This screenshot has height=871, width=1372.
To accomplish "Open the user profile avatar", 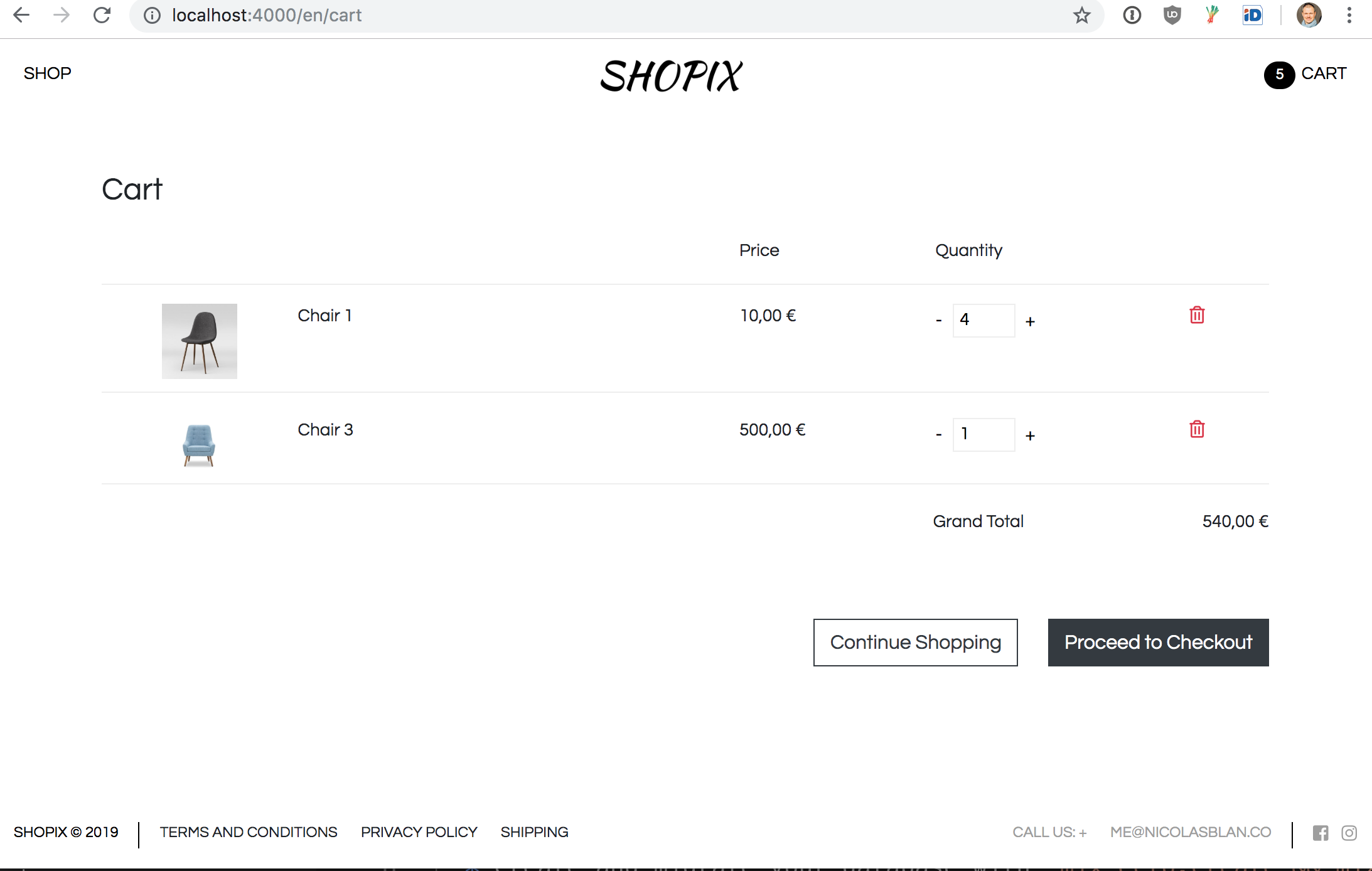I will [1309, 15].
